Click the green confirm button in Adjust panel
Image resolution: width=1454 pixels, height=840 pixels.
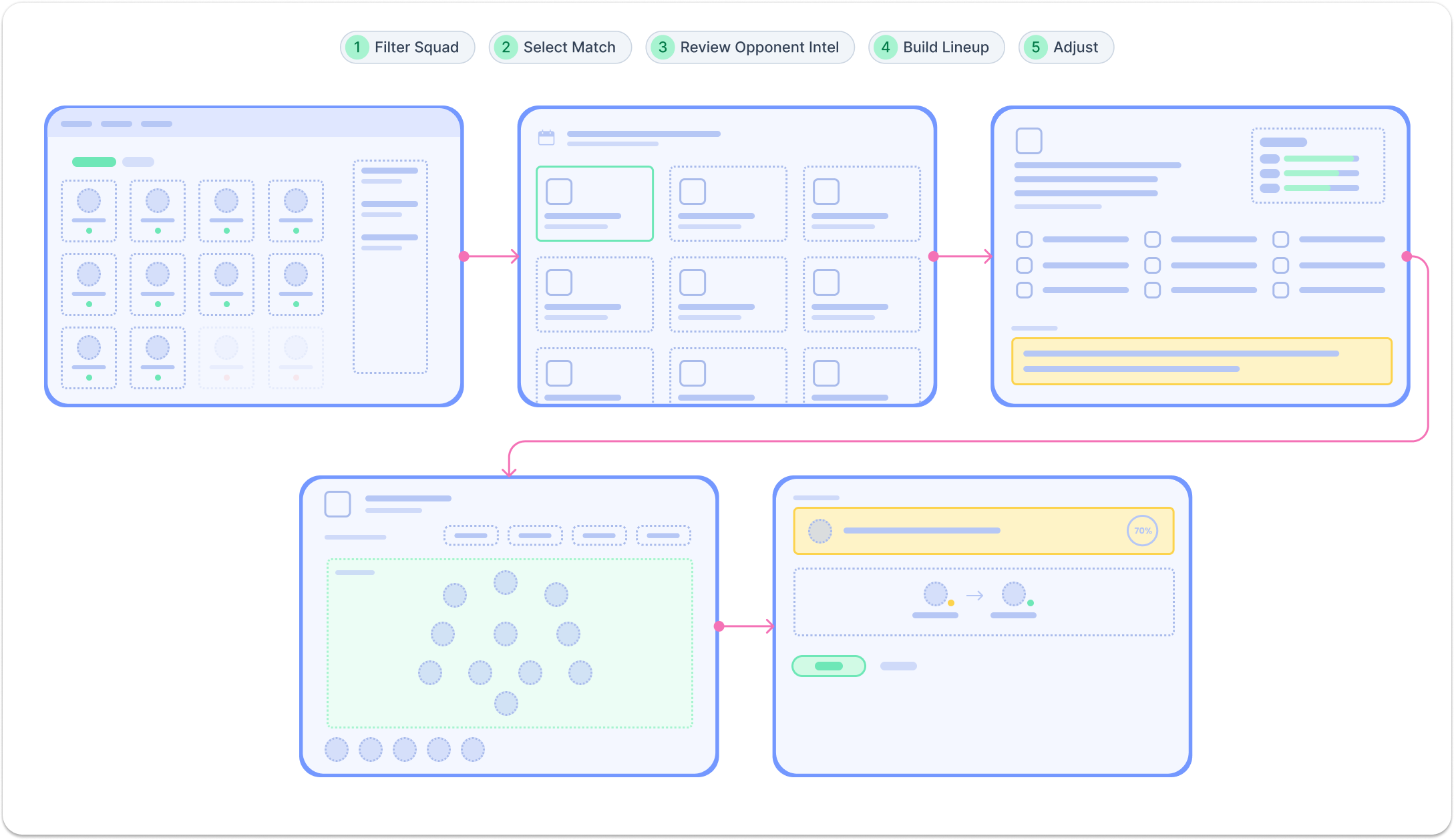point(828,666)
